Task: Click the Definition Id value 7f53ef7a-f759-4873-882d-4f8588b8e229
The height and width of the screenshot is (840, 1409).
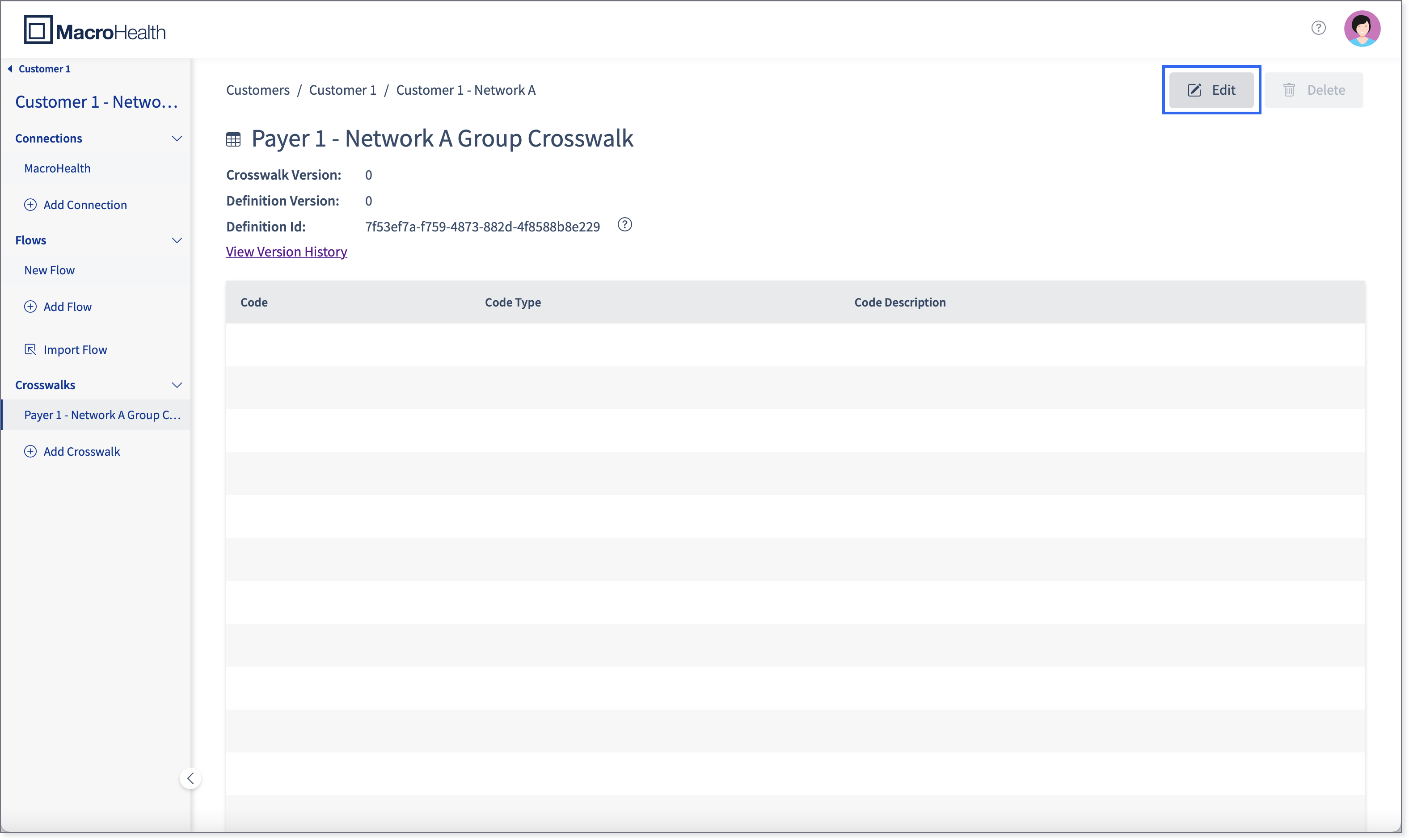Action: point(482,227)
